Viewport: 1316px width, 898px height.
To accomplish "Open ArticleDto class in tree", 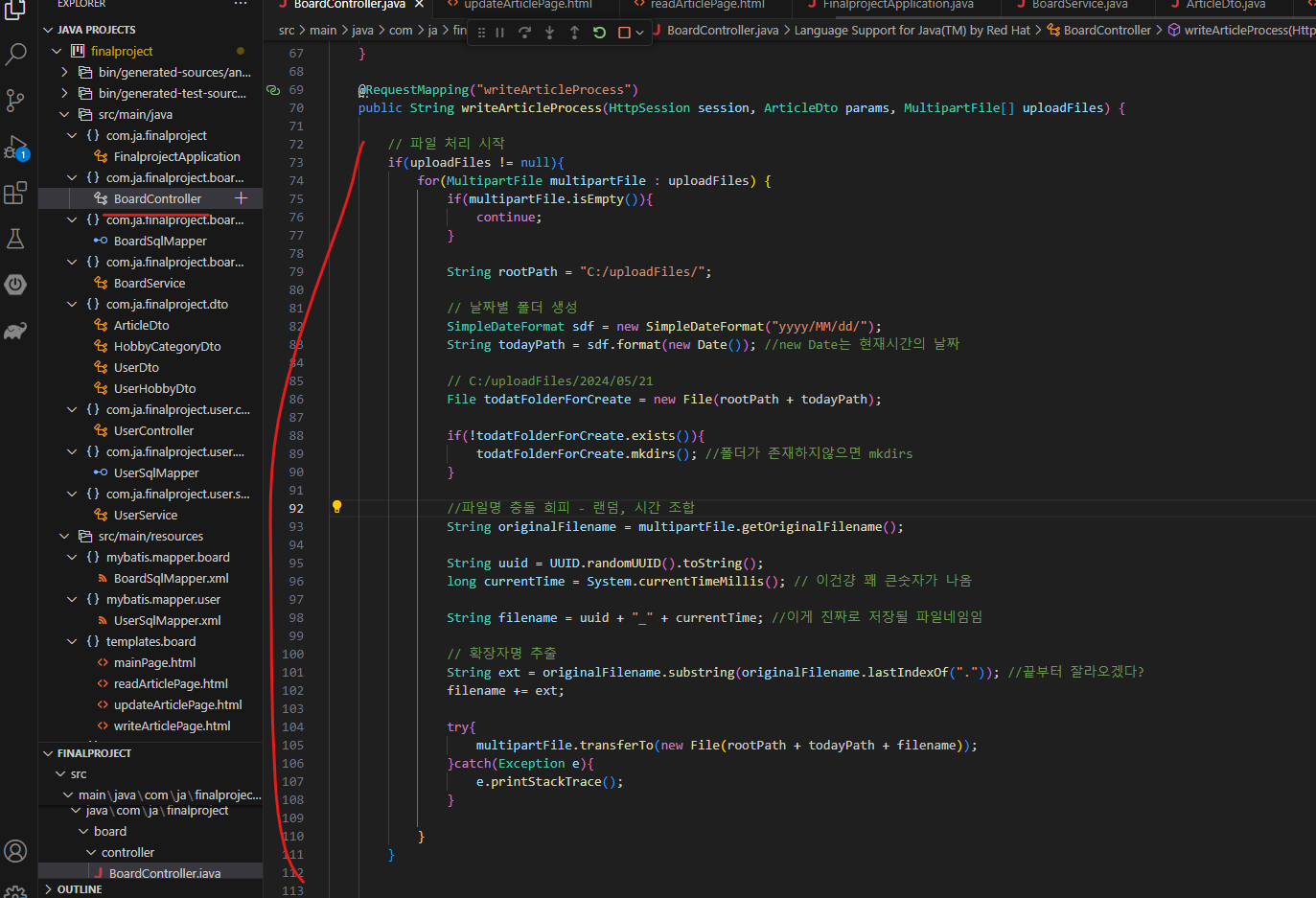I will 141,325.
